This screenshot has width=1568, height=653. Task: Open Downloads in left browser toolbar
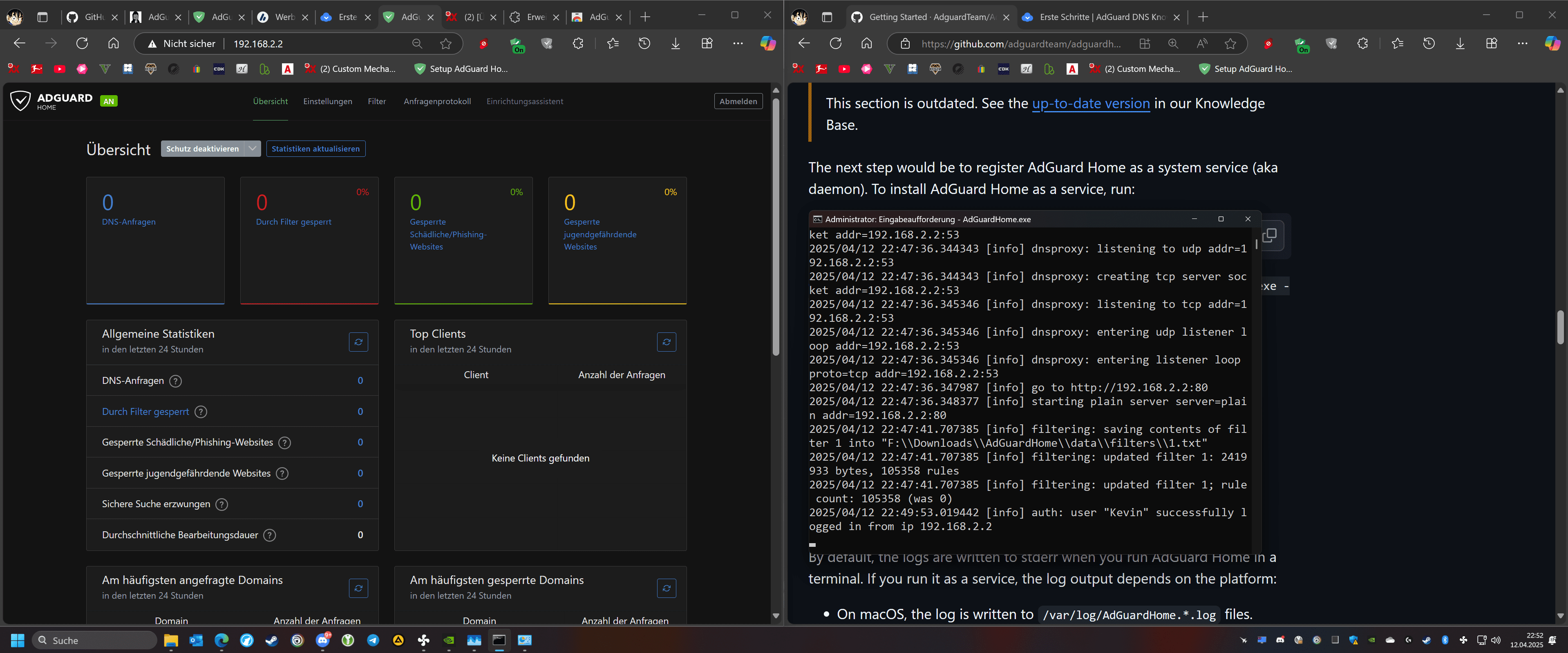click(676, 43)
